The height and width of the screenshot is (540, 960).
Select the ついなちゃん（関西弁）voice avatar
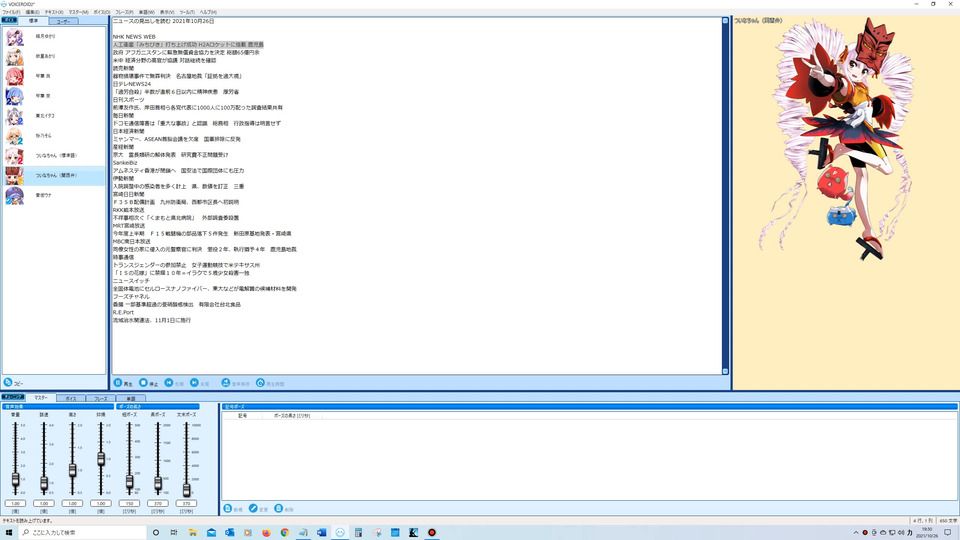coord(15,176)
